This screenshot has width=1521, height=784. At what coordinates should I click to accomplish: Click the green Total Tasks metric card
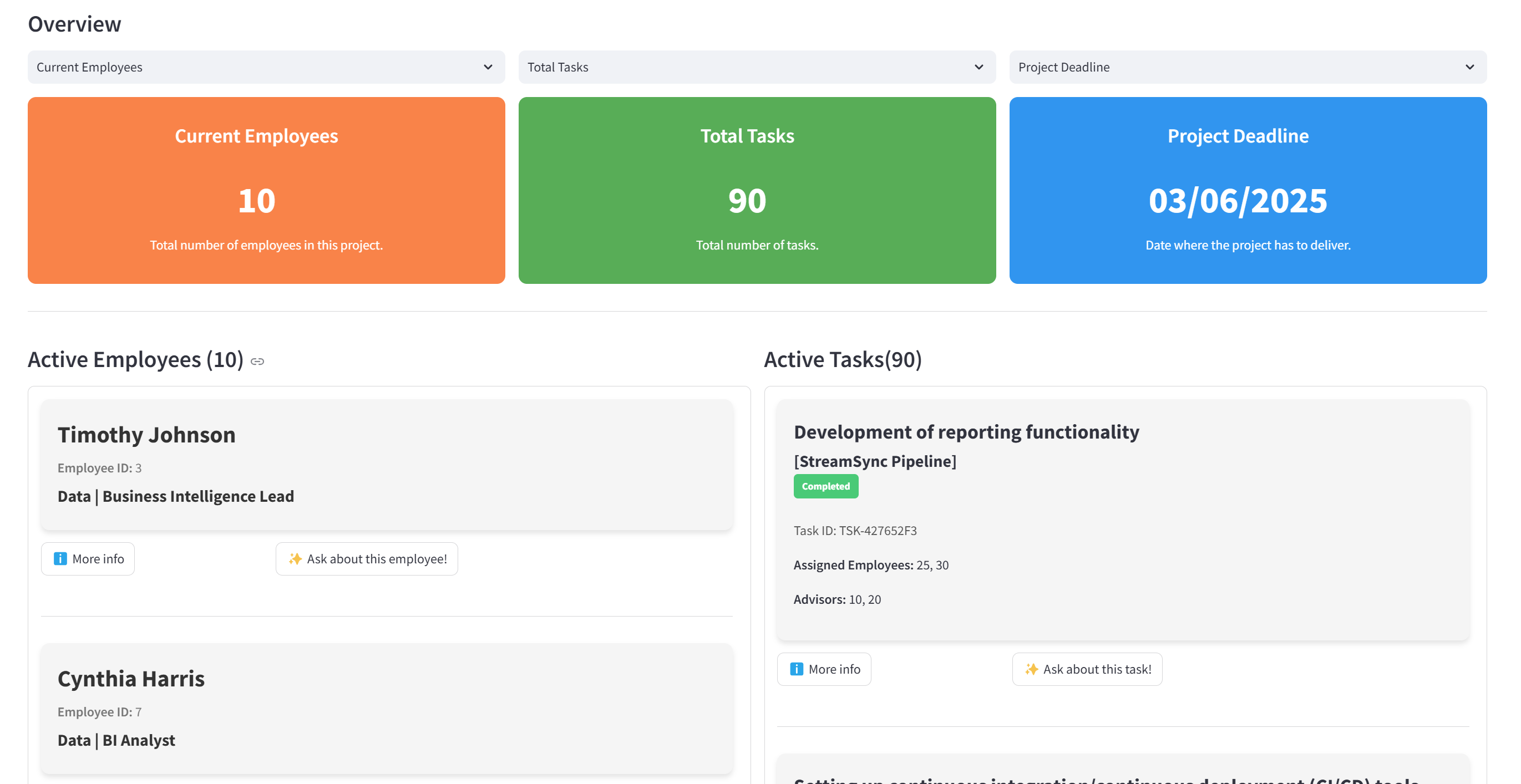coord(757,190)
